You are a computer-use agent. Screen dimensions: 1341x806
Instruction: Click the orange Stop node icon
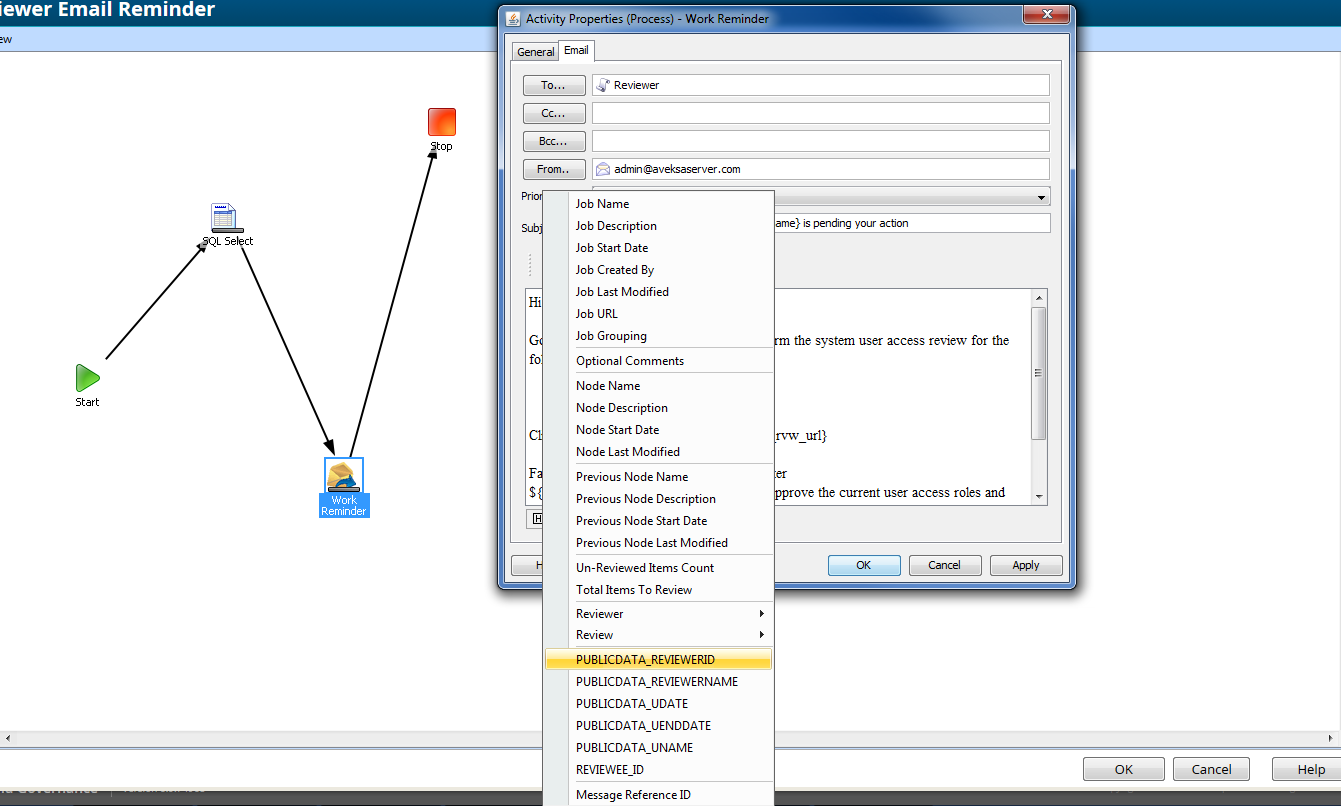(441, 121)
